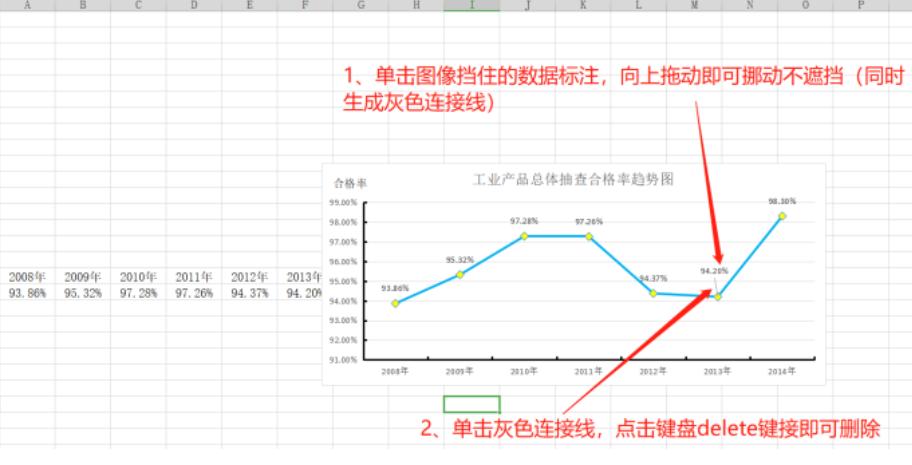
Task: Click the worksheet cell containing 2011年
Action: tap(194, 277)
